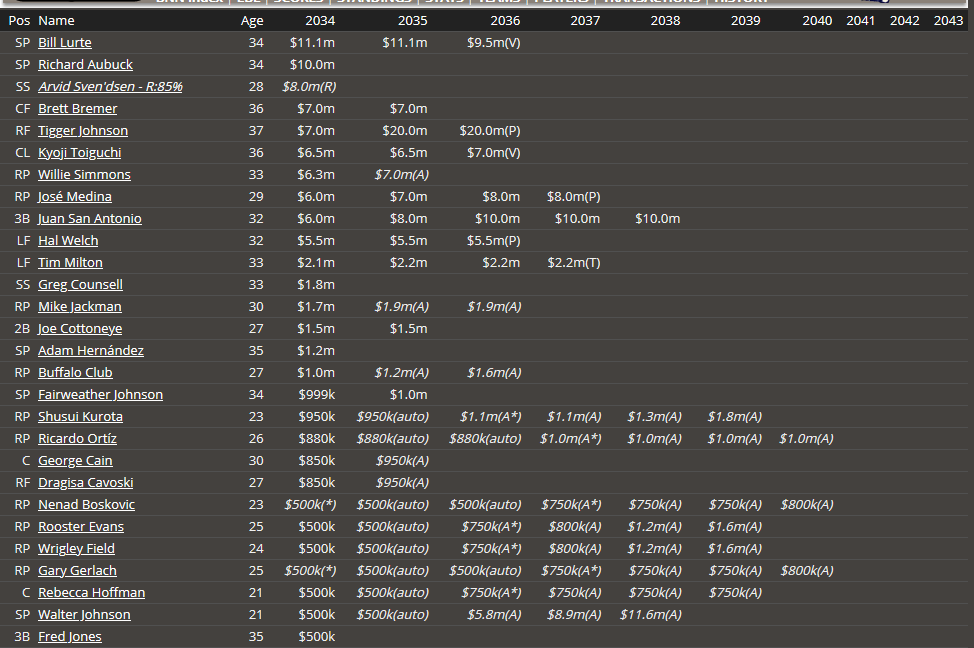The height and width of the screenshot is (648, 974).
Task: Open Tim Milton's player page
Action: click(70, 263)
